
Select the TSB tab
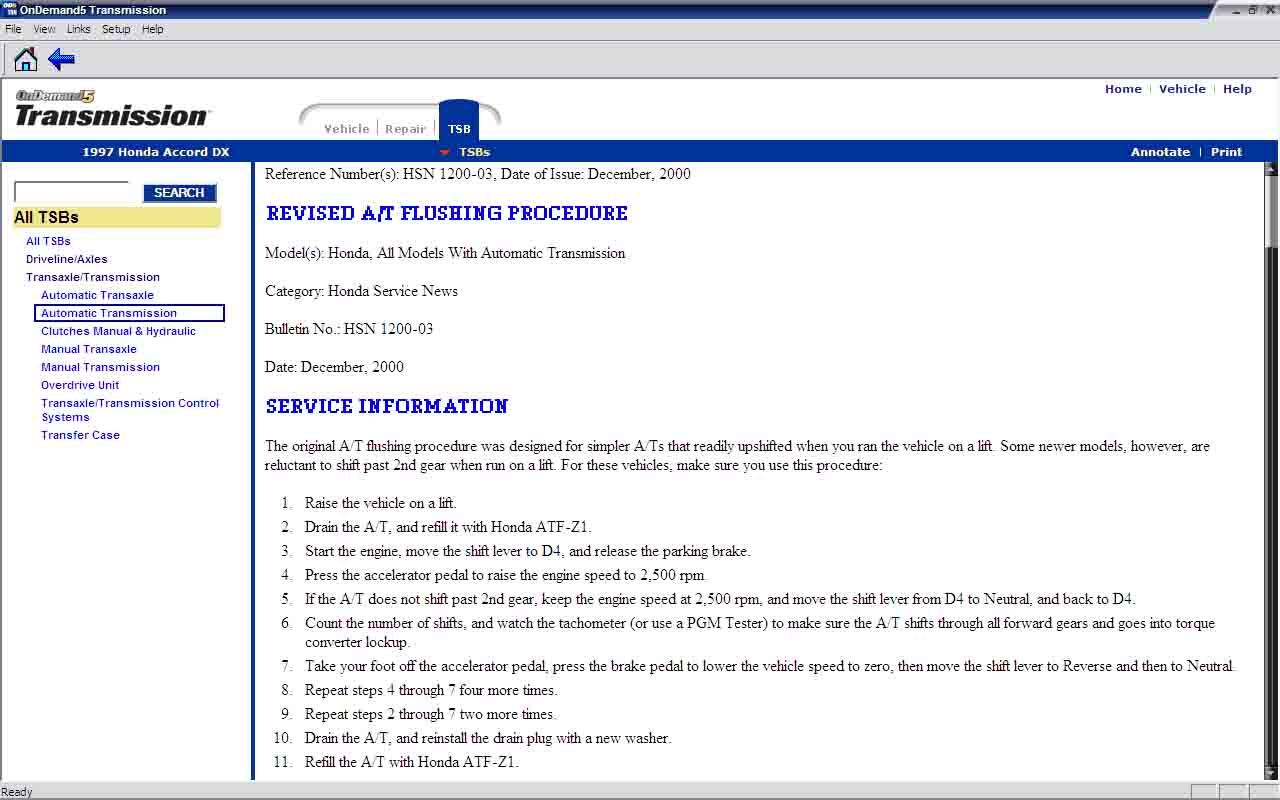tap(459, 129)
